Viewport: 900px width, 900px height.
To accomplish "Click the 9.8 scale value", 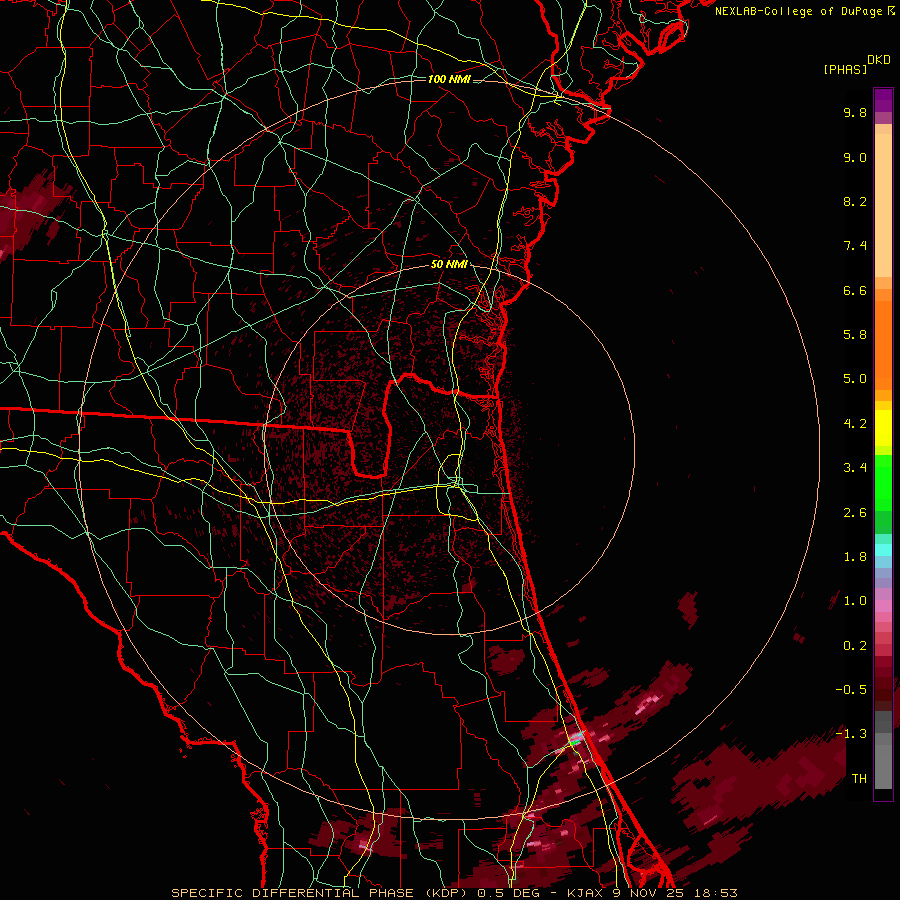I will click(855, 112).
